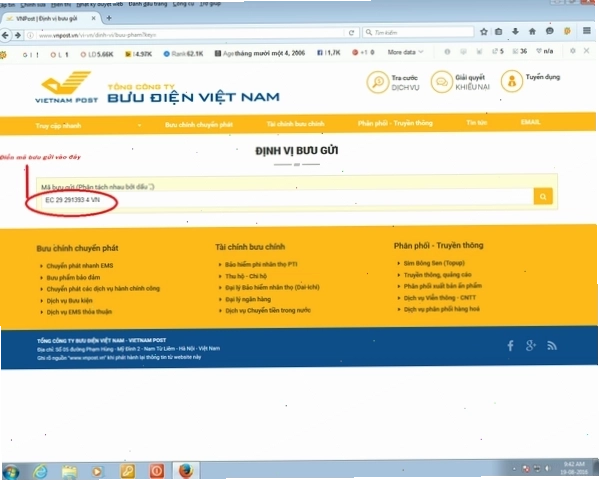Open Truyền thông, quảng cáo link
Screen dimensions: 599x481
[x=437, y=274]
